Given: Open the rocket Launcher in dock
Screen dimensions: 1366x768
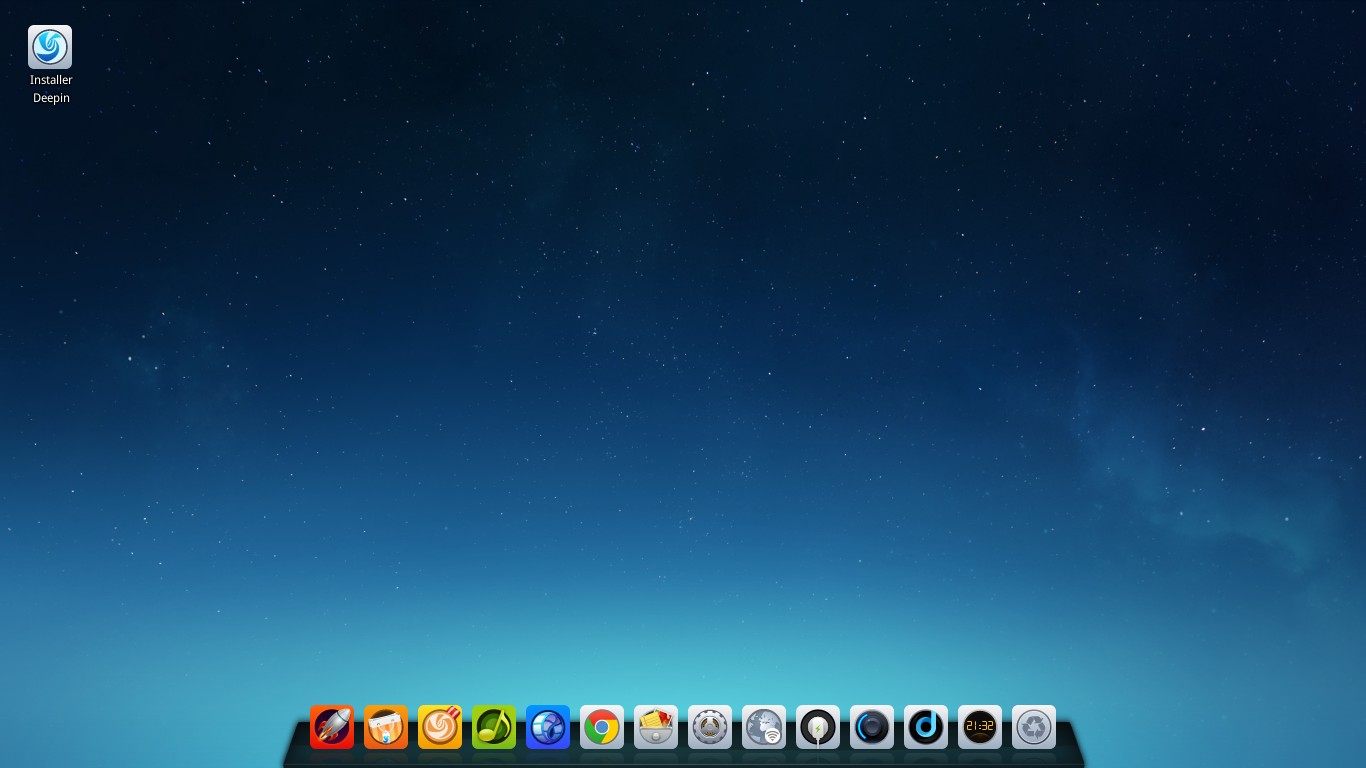Looking at the screenshot, I should [x=332, y=727].
